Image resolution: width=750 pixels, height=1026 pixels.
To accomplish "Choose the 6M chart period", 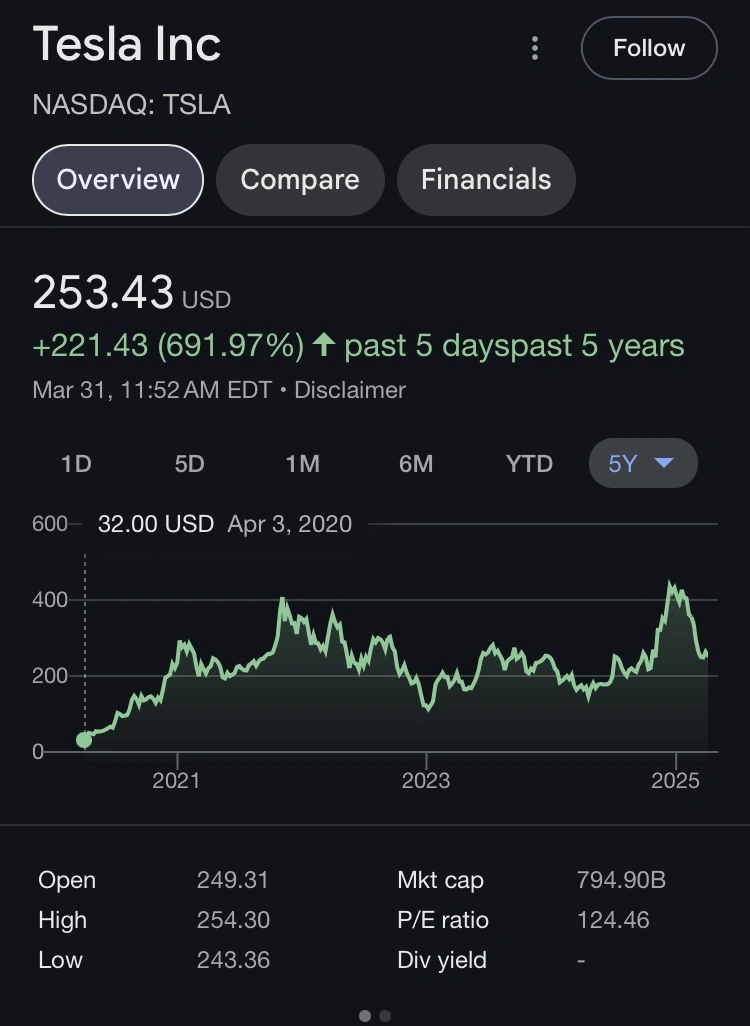I will 416,464.
